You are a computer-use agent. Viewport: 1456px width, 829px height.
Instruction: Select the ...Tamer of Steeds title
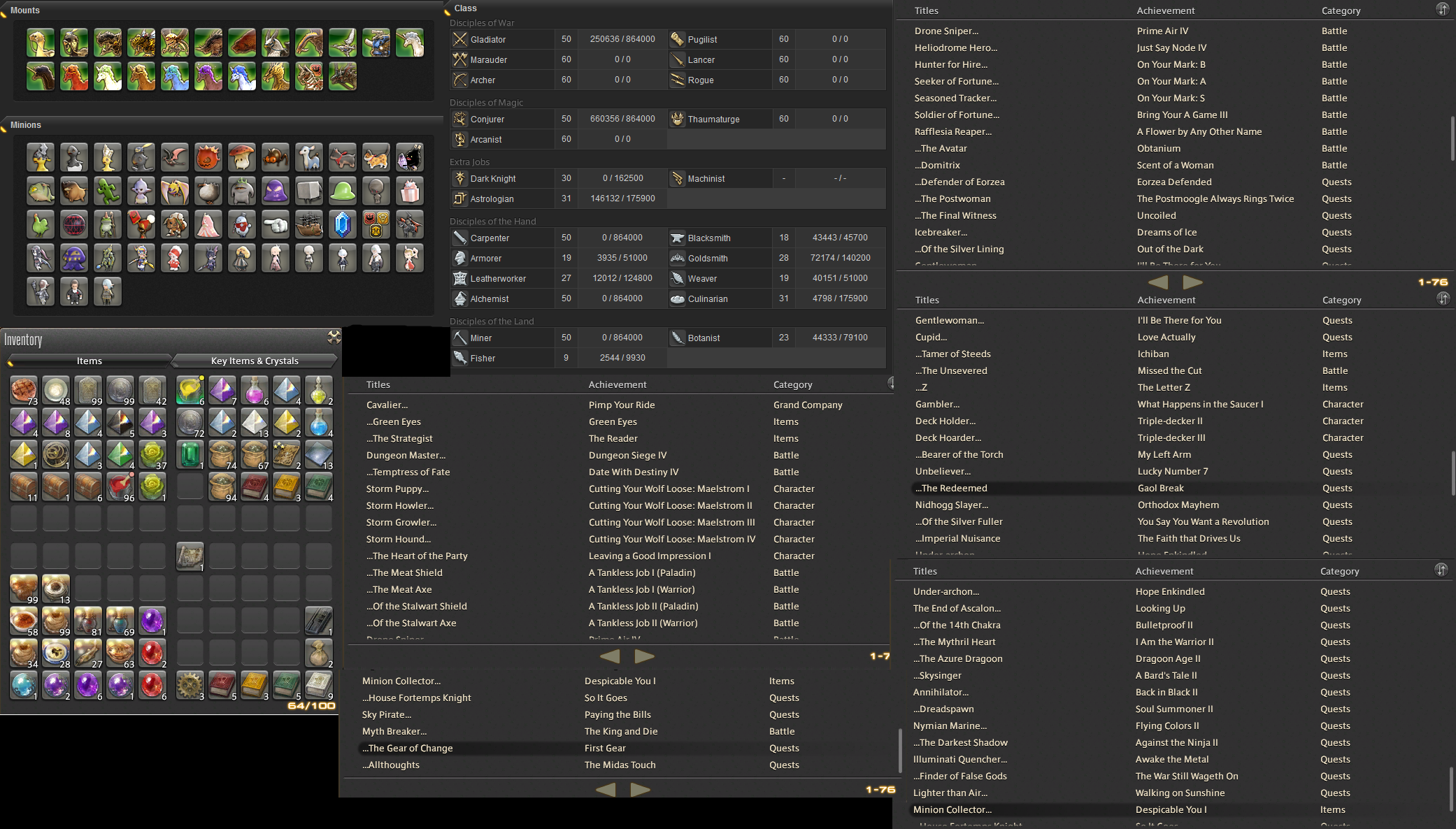(953, 354)
